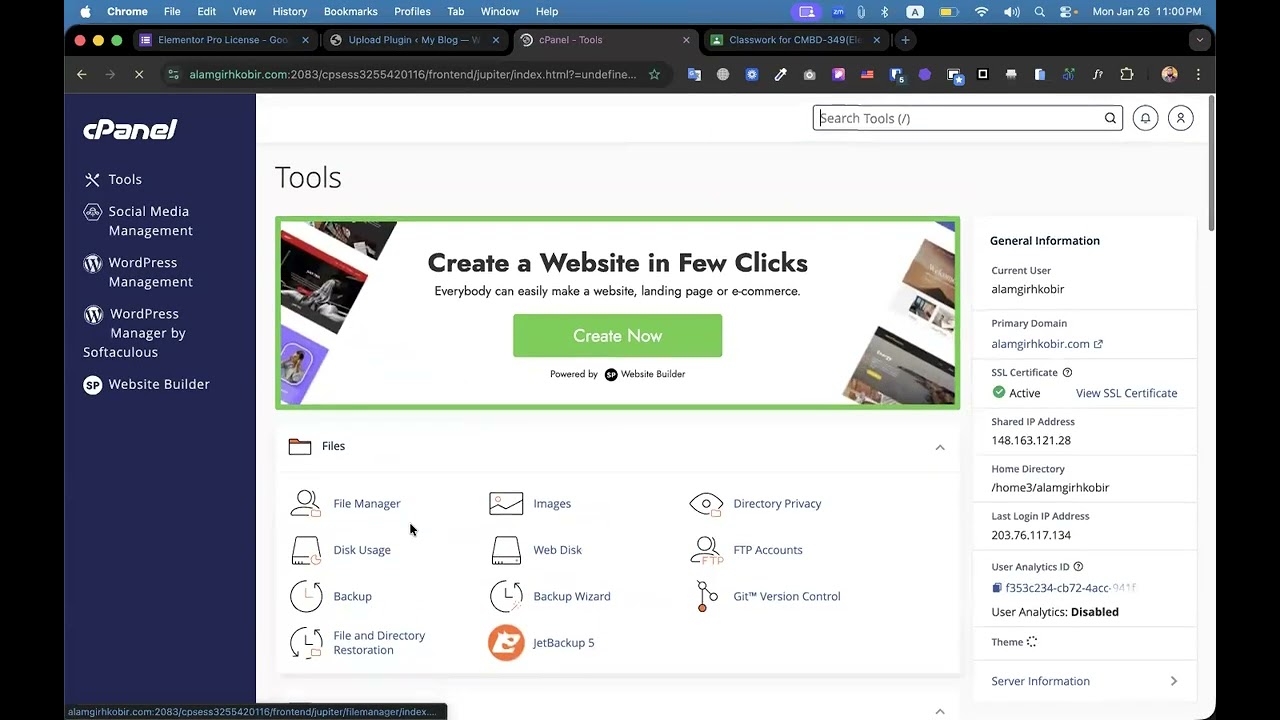Screen dimensions: 1280x720
Task: Open Backup Wizard icon
Action: (x=506, y=596)
